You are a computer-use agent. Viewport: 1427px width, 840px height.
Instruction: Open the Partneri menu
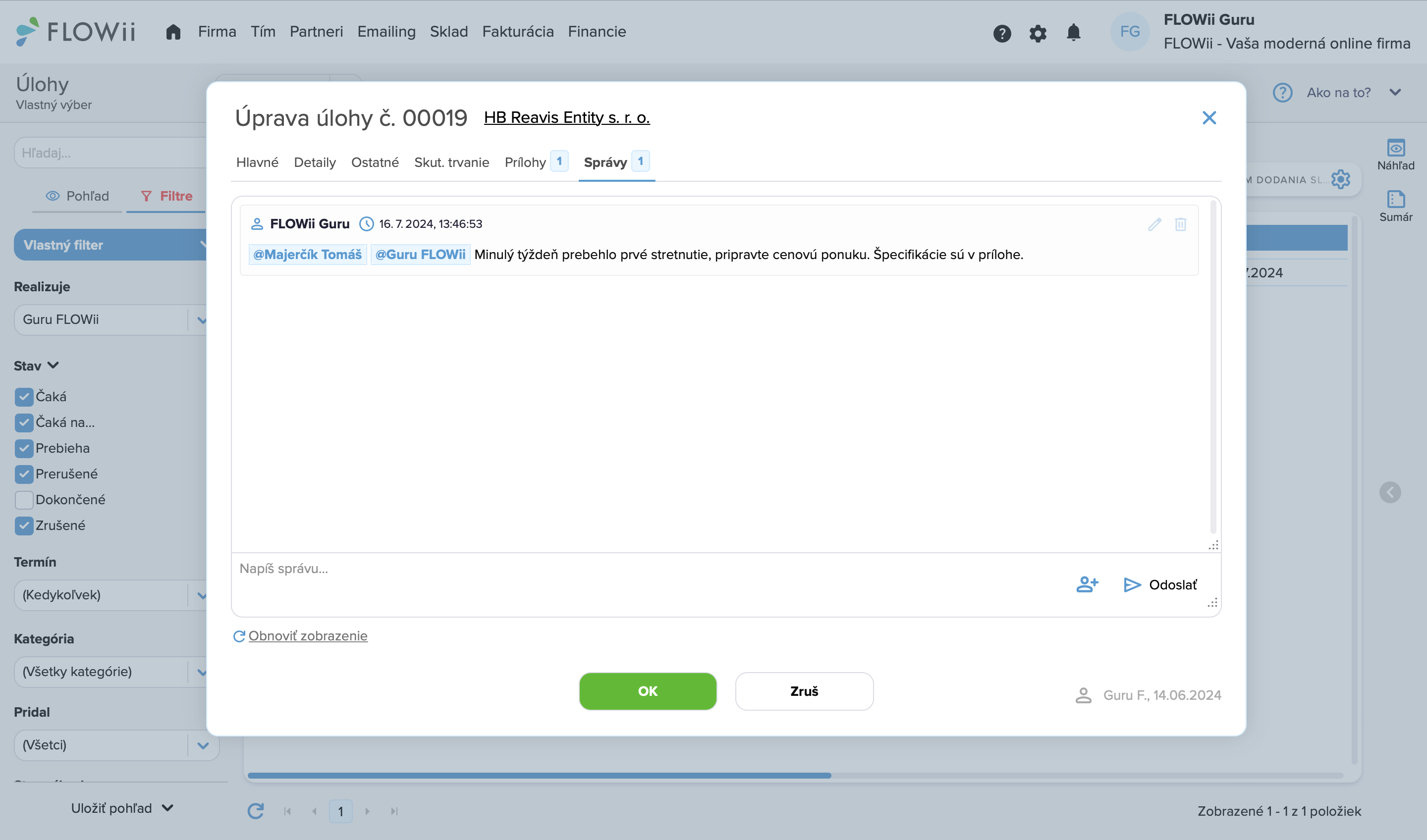316,32
